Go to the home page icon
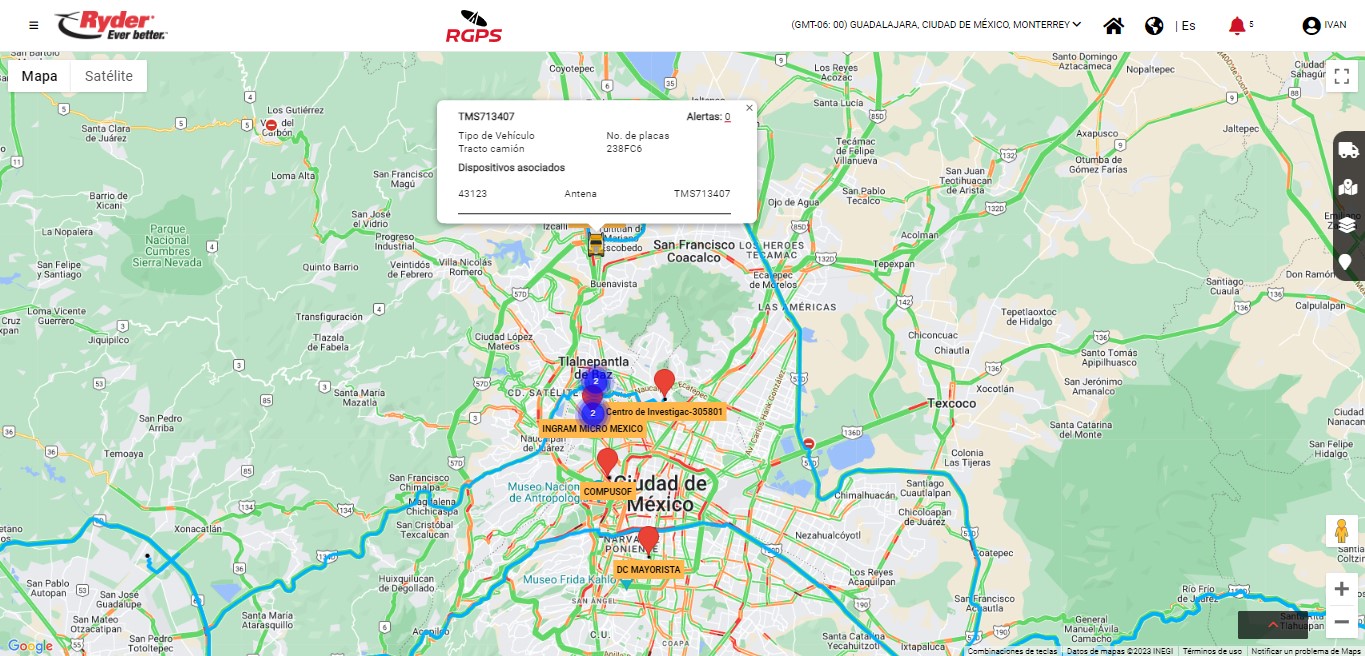 click(x=1113, y=26)
